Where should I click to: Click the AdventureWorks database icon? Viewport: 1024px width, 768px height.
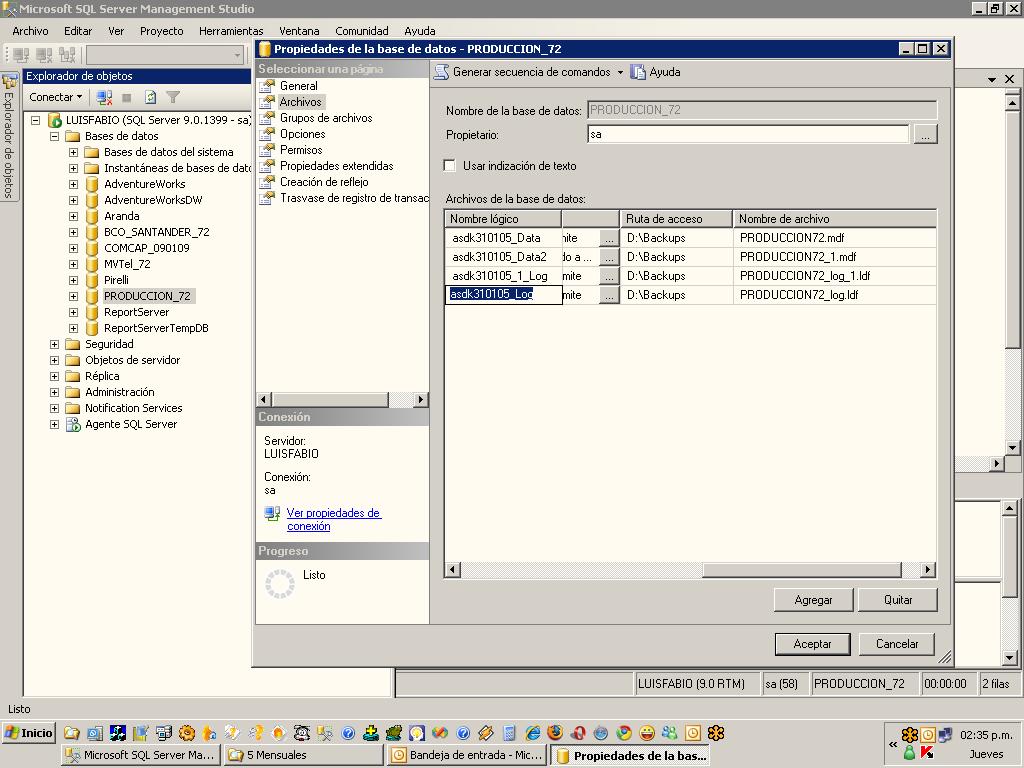coord(92,184)
